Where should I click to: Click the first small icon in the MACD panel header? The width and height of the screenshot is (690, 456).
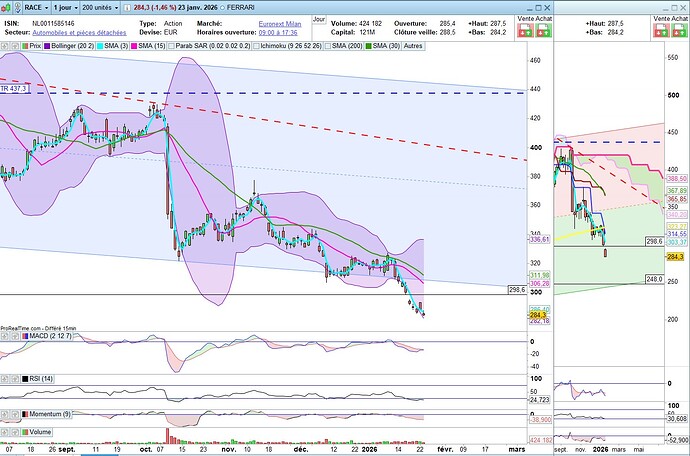point(4,336)
